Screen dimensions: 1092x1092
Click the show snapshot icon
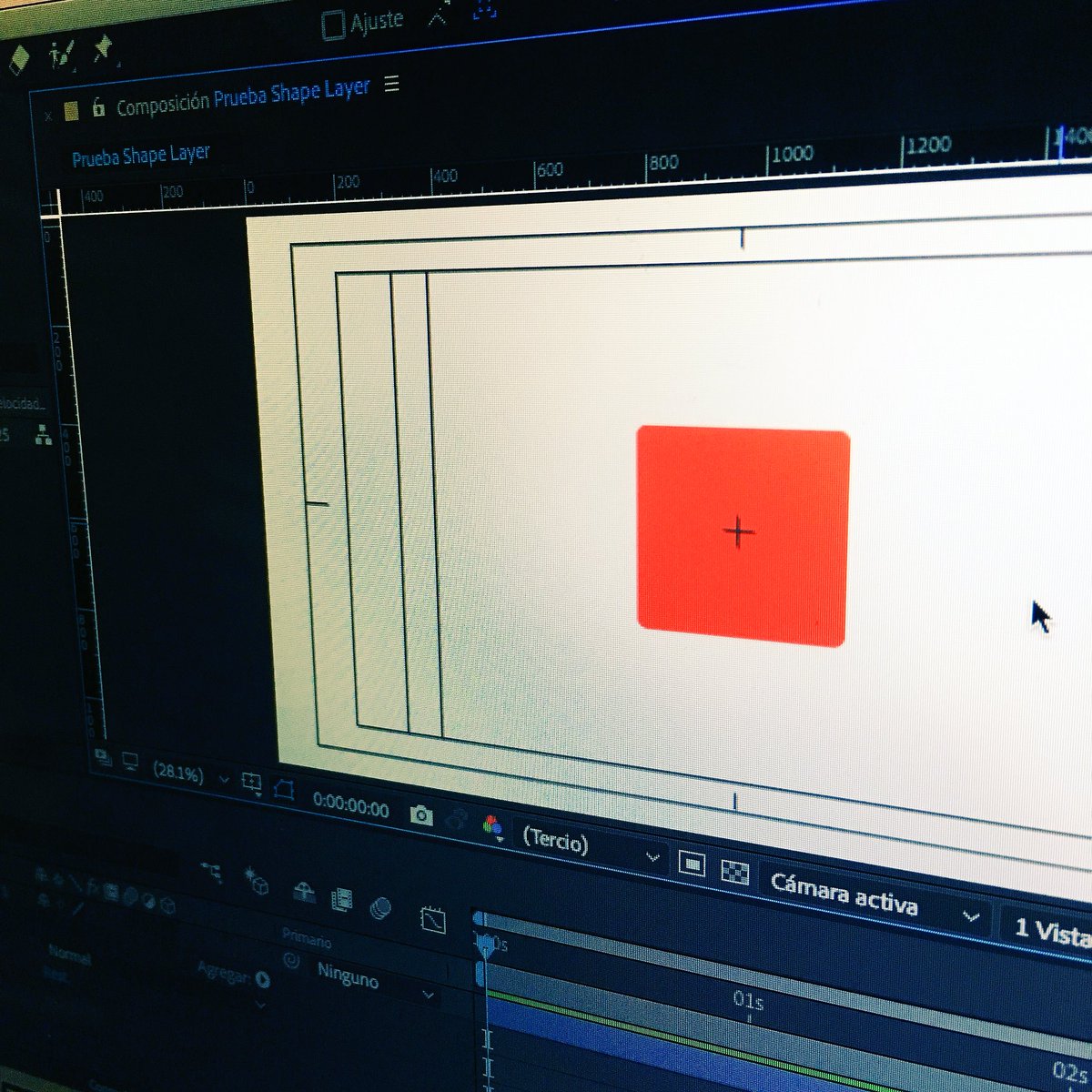tap(457, 820)
